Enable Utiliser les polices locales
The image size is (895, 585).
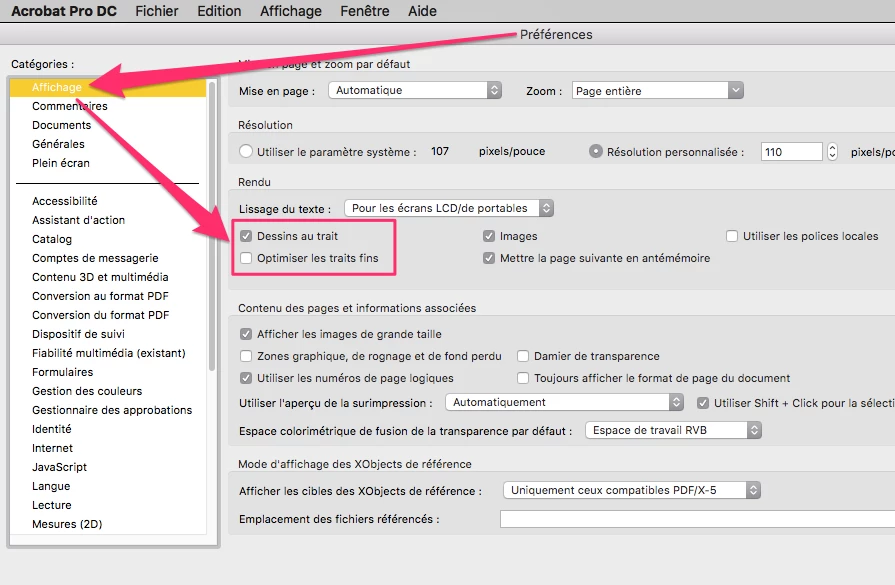pos(732,236)
